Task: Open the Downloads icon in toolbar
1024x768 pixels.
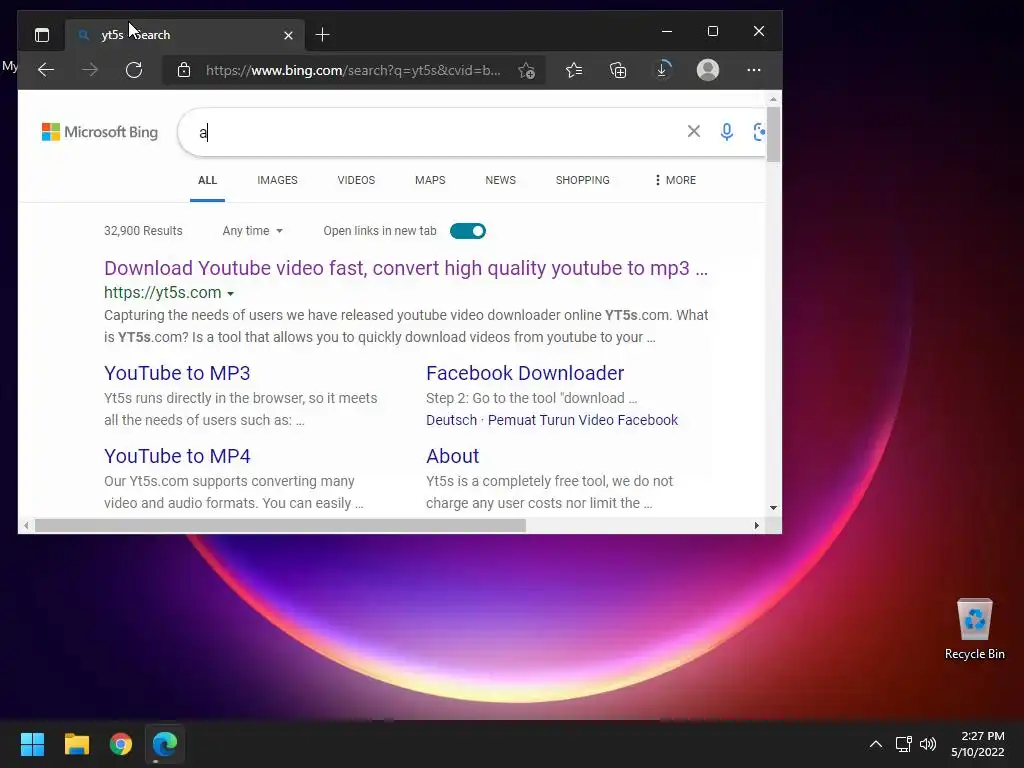Action: (662, 70)
